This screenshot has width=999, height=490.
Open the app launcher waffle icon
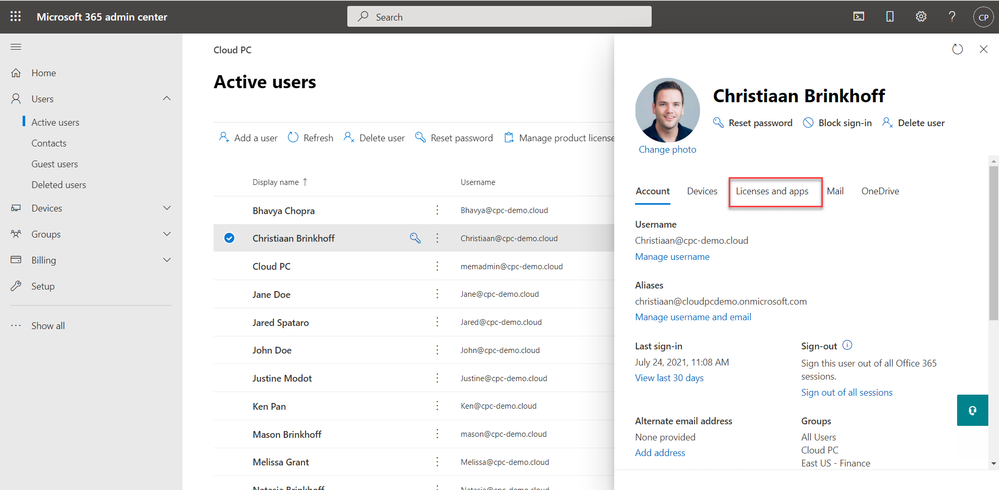15,17
